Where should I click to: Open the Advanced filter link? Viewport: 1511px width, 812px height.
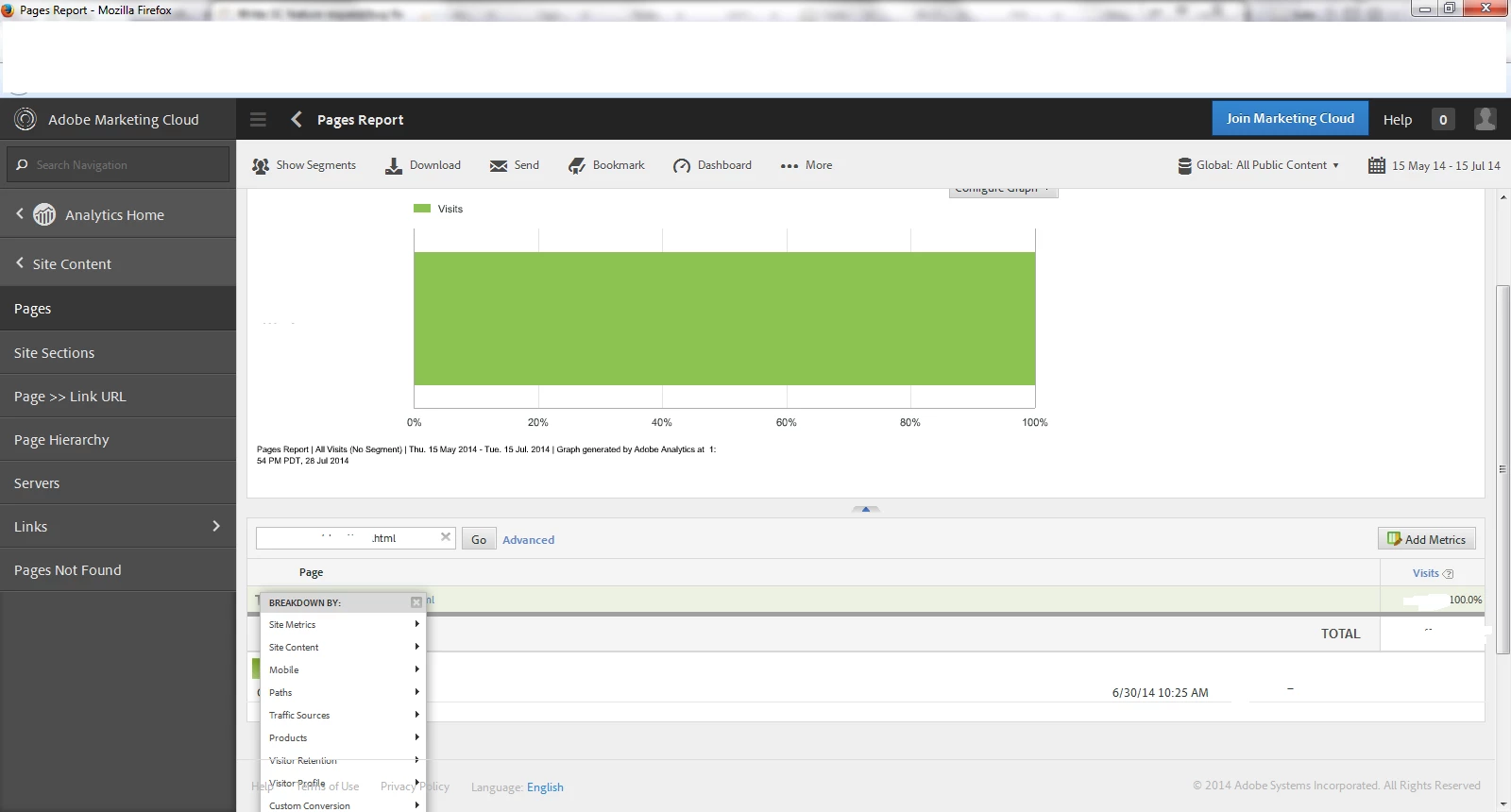(x=528, y=540)
